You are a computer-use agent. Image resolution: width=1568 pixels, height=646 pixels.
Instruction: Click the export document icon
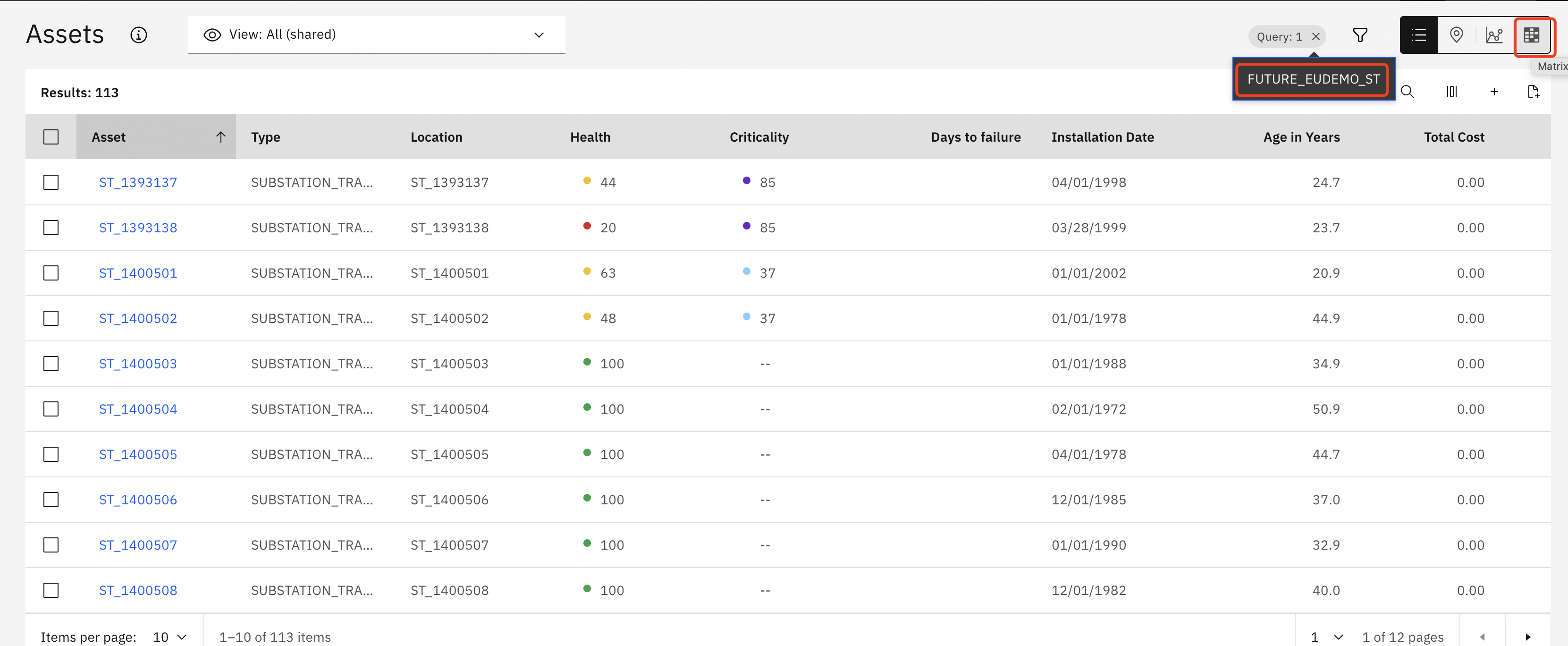(1533, 92)
